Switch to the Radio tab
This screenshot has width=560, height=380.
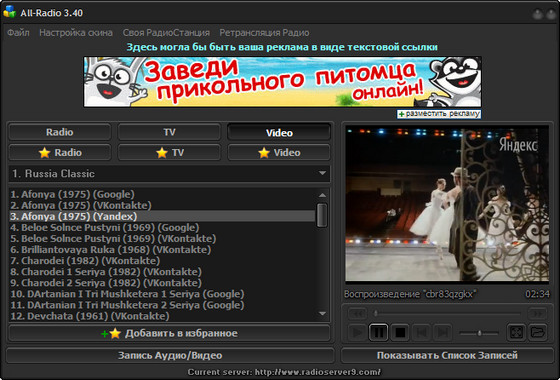[60, 132]
